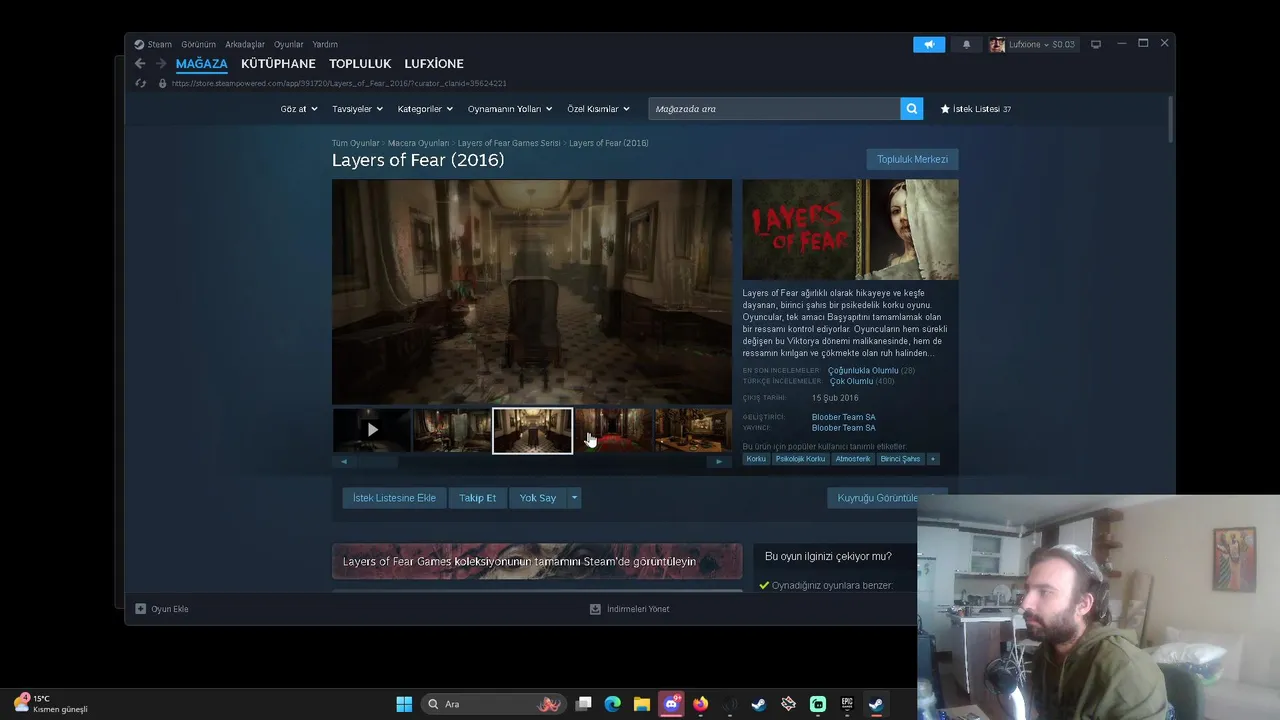Expand the Kategoriler dropdown
1280x720 pixels.
point(425,109)
